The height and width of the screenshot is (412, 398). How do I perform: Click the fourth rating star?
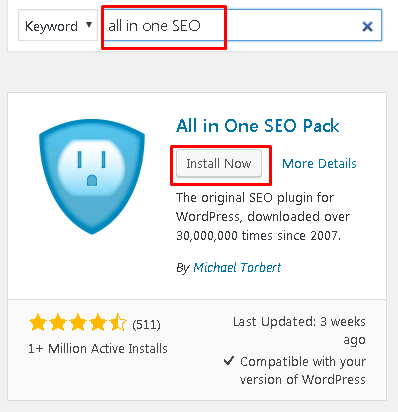[x=98, y=322]
